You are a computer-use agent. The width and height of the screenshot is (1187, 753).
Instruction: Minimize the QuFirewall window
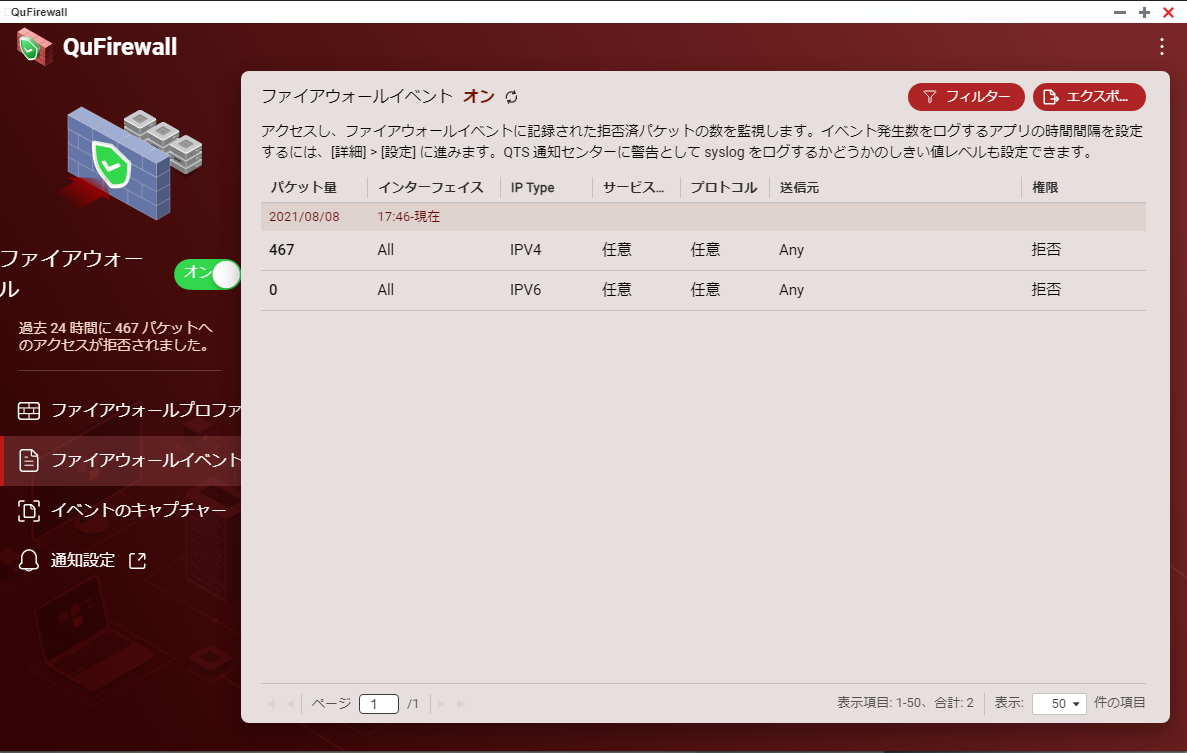click(1120, 12)
